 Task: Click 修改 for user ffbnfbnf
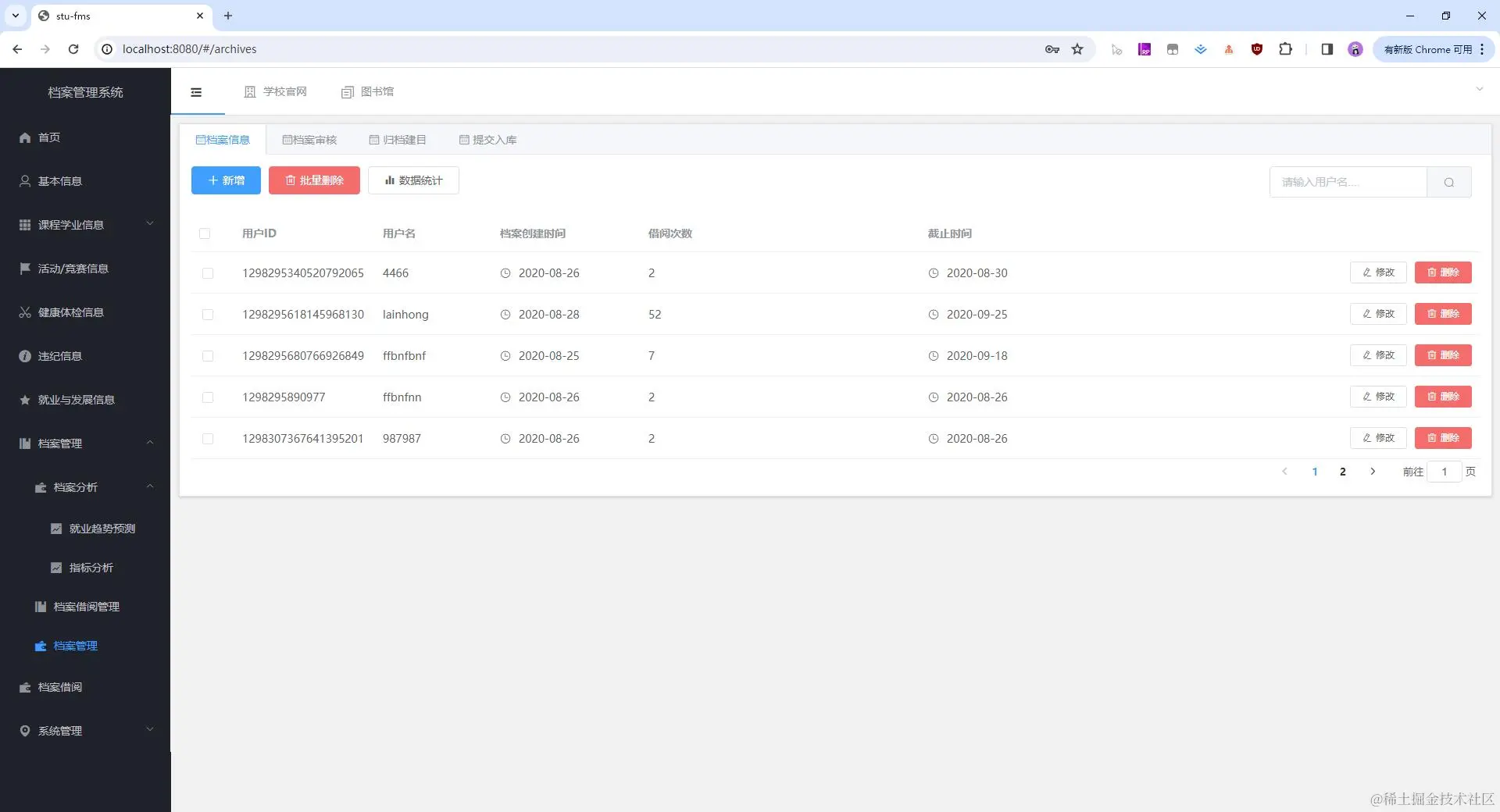click(1378, 355)
